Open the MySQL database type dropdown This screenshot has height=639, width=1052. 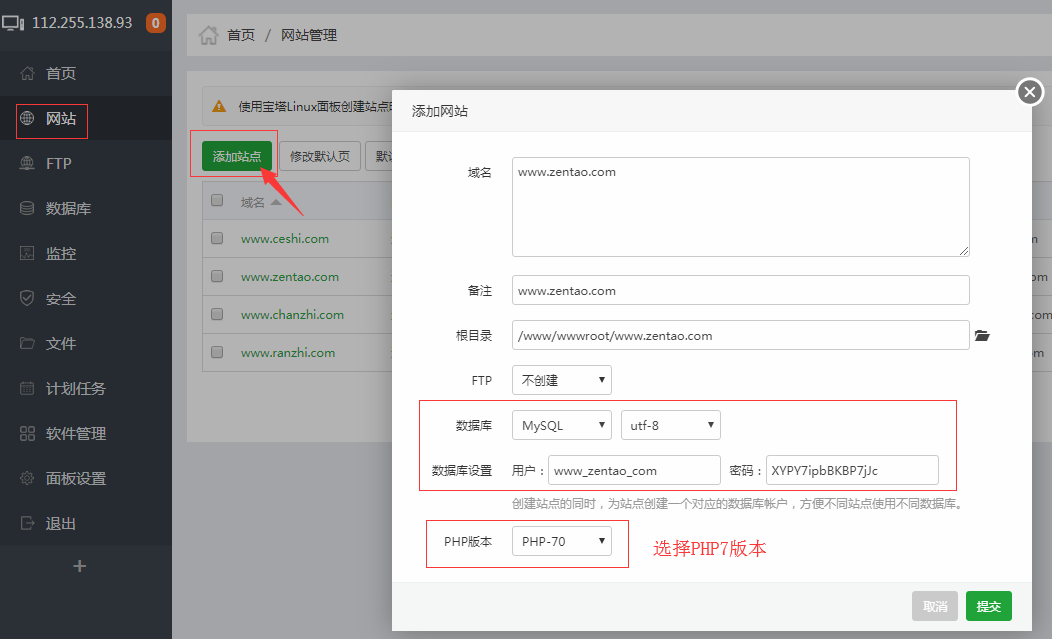(561, 425)
